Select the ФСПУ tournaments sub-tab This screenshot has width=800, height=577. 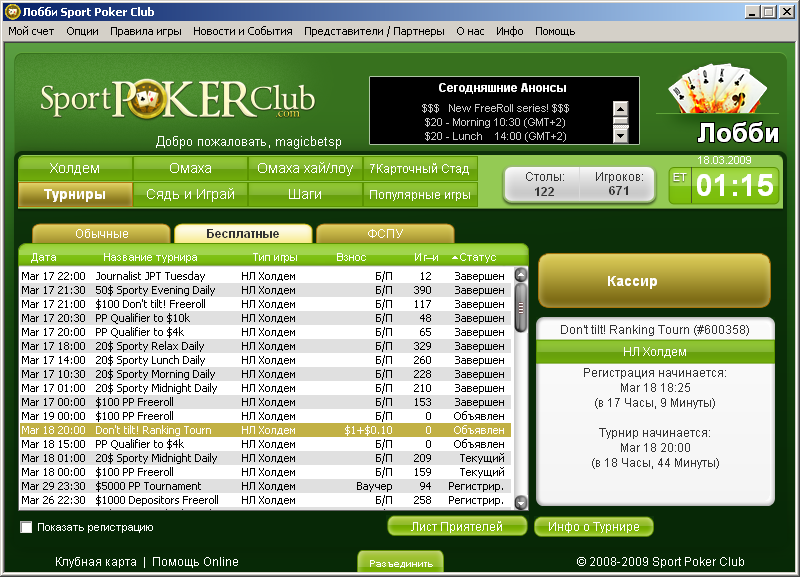pyautogui.click(x=385, y=234)
